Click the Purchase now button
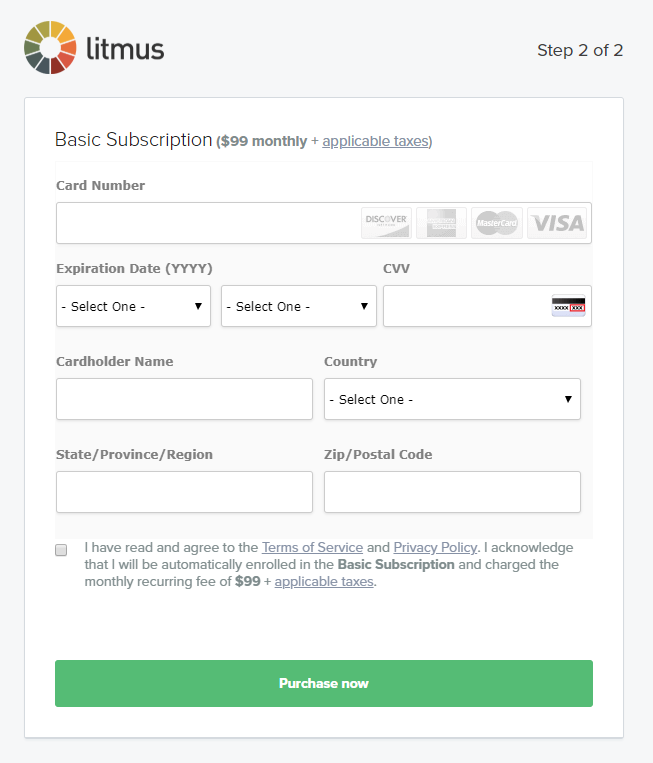Viewport: 653px width, 763px height. [x=324, y=683]
